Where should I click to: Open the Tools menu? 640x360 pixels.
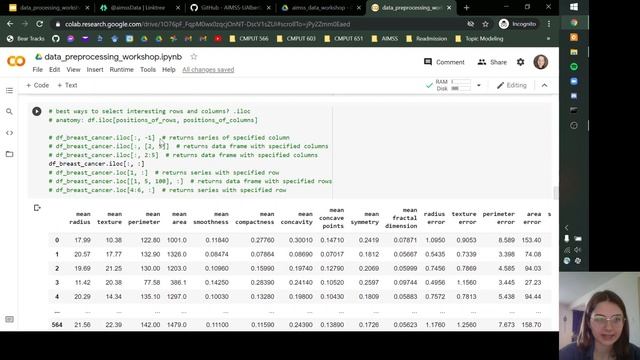(x=148, y=70)
